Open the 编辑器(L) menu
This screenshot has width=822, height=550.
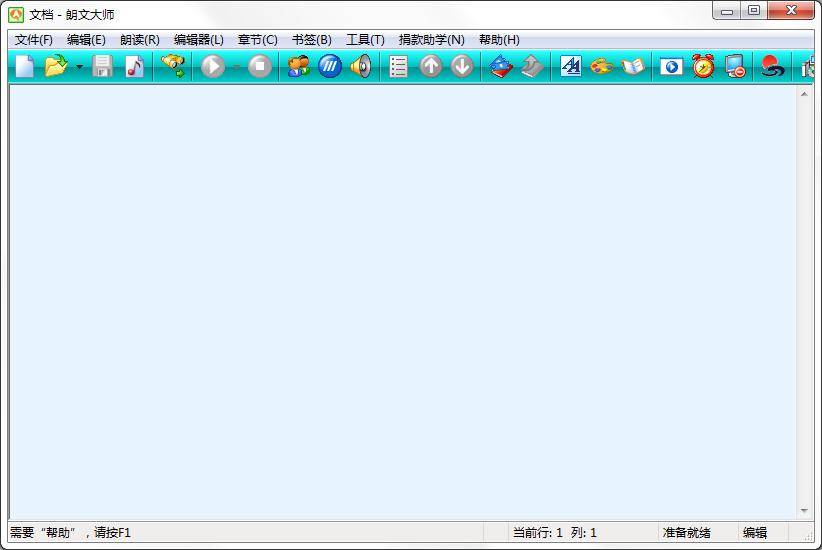[x=199, y=40]
